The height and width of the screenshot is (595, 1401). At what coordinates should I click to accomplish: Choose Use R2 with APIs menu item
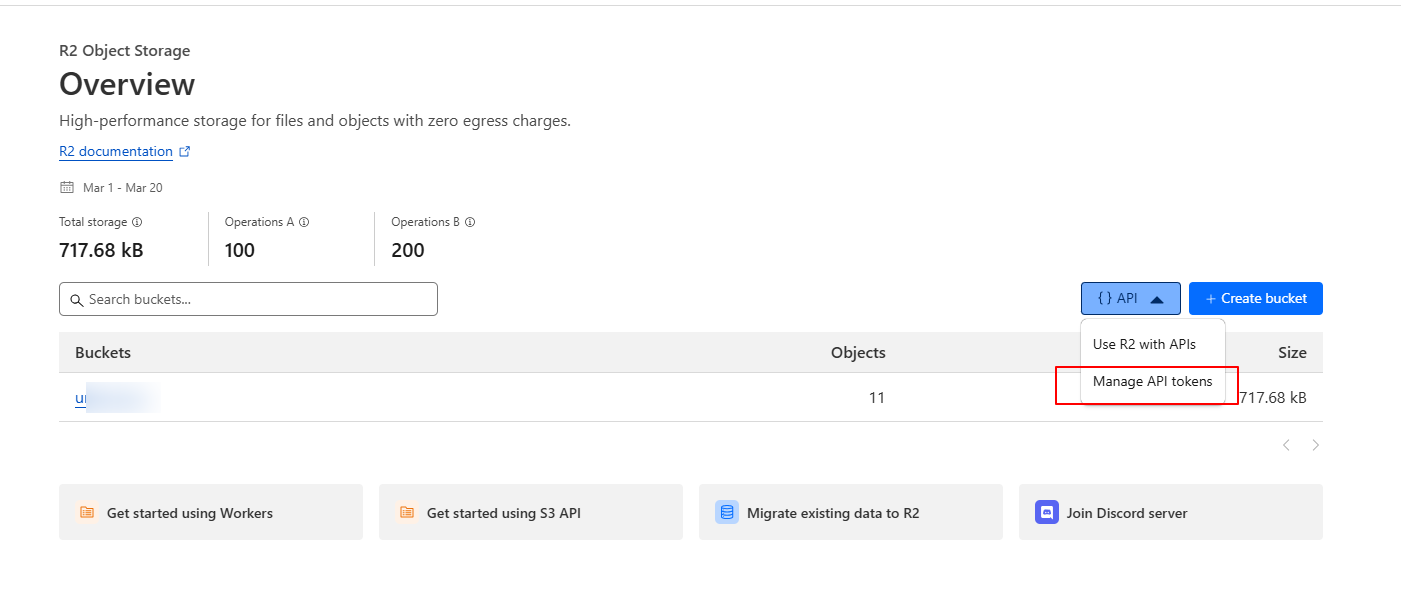(1144, 344)
